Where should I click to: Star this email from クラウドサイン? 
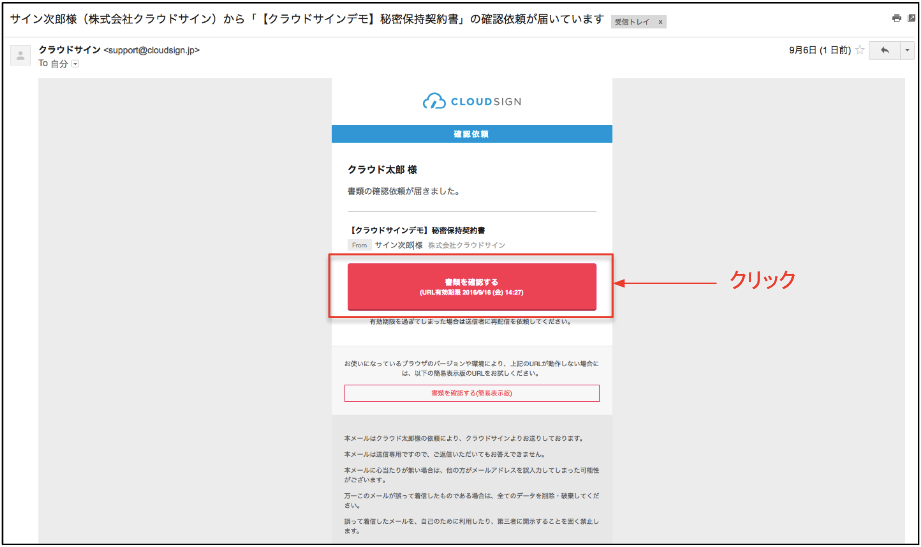coord(860,50)
